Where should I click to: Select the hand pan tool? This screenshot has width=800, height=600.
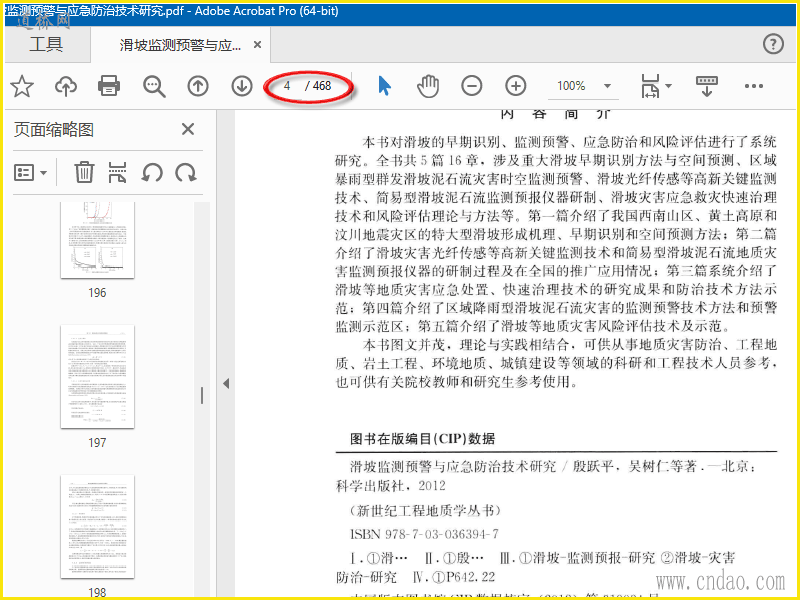(x=428, y=86)
